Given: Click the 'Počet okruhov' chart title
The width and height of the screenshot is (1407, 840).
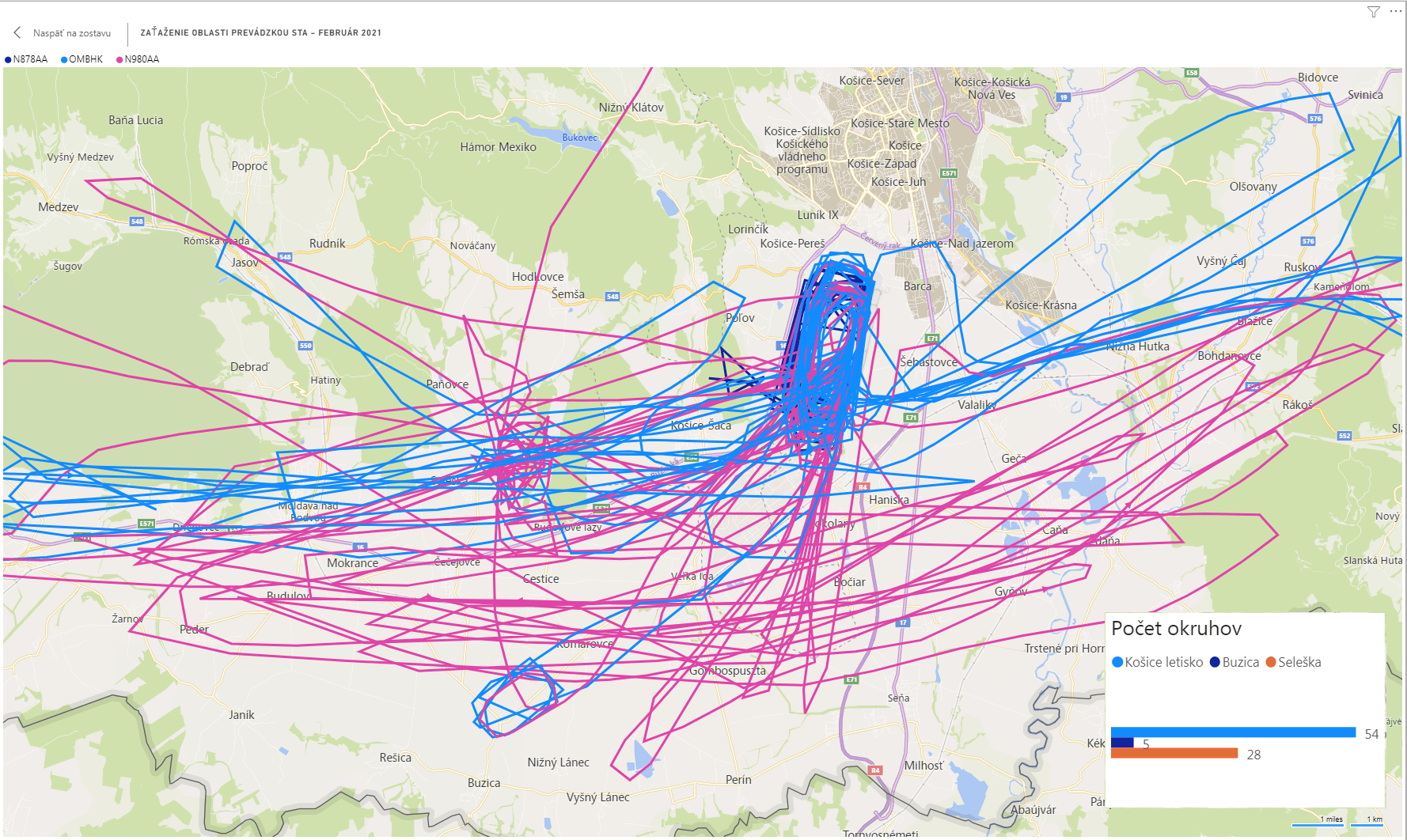Looking at the screenshot, I should (x=1176, y=629).
